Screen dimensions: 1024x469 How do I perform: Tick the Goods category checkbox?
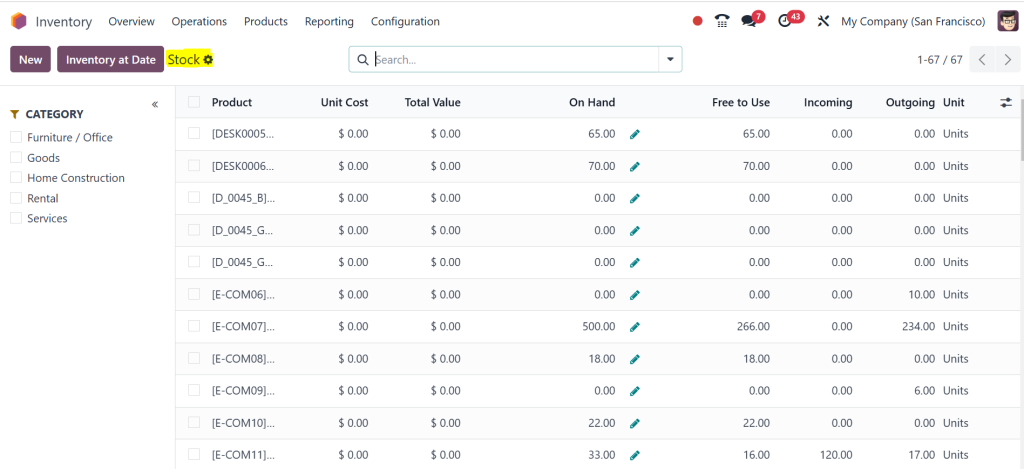coord(16,157)
